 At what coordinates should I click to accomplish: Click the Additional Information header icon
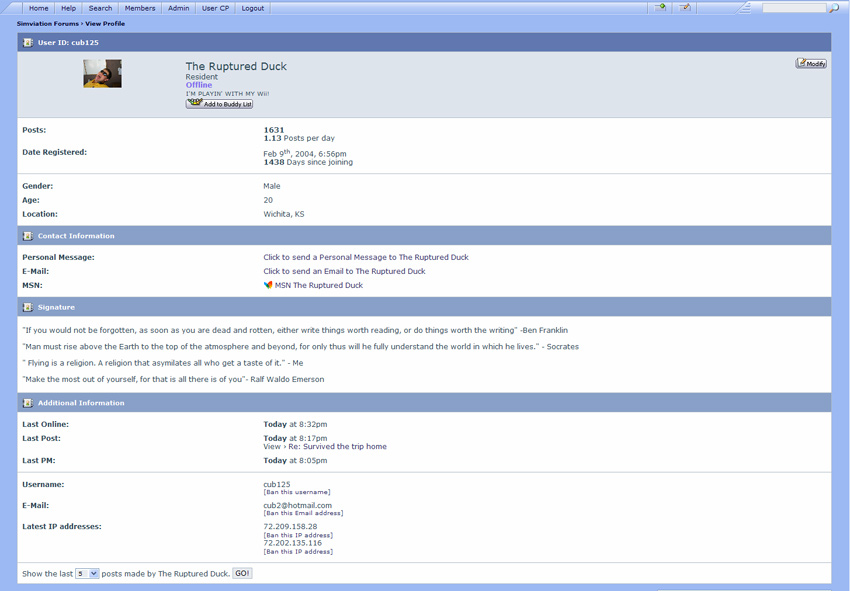27,403
